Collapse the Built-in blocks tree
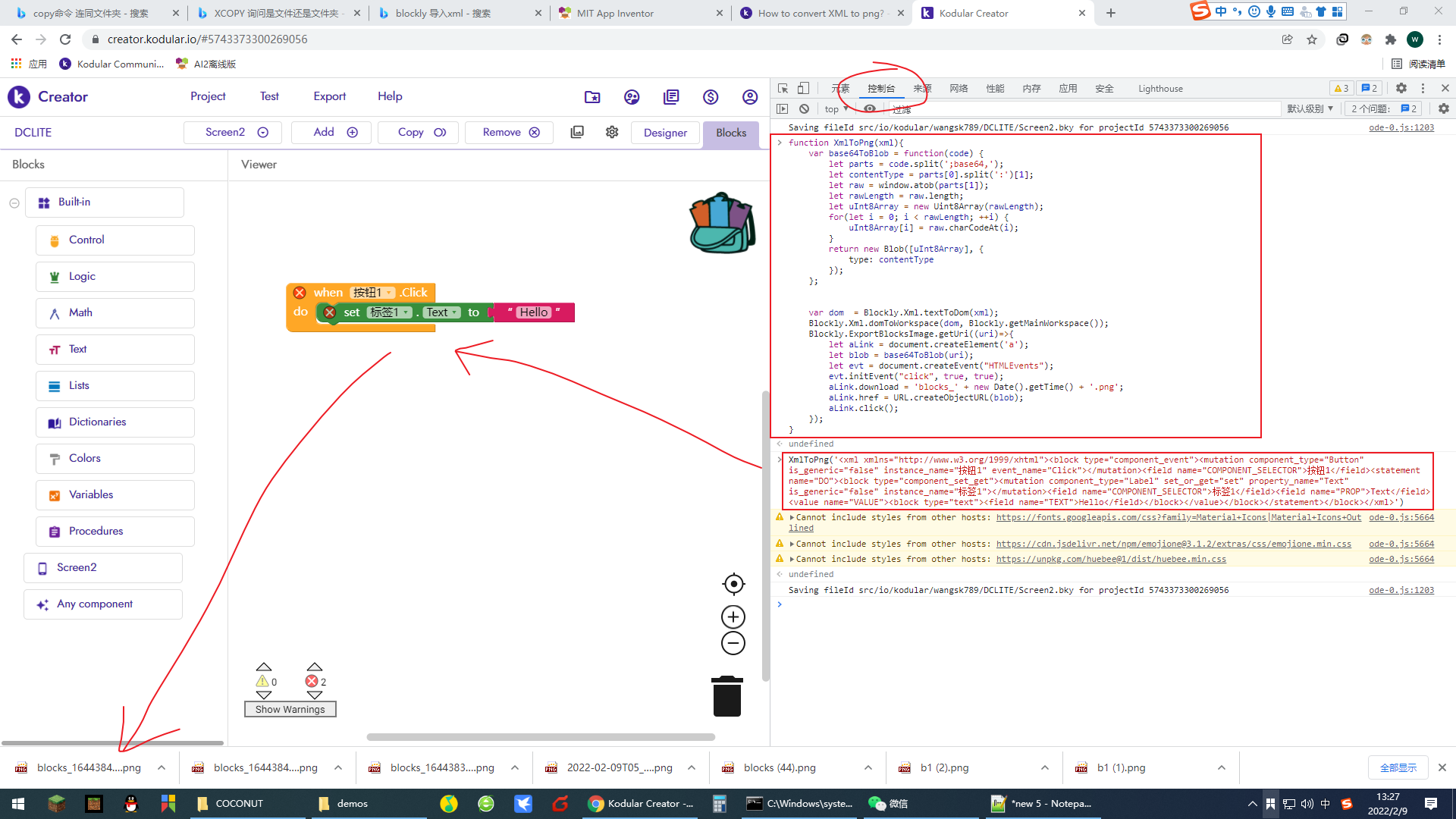Viewport: 1456px width, 819px height. (x=14, y=202)
